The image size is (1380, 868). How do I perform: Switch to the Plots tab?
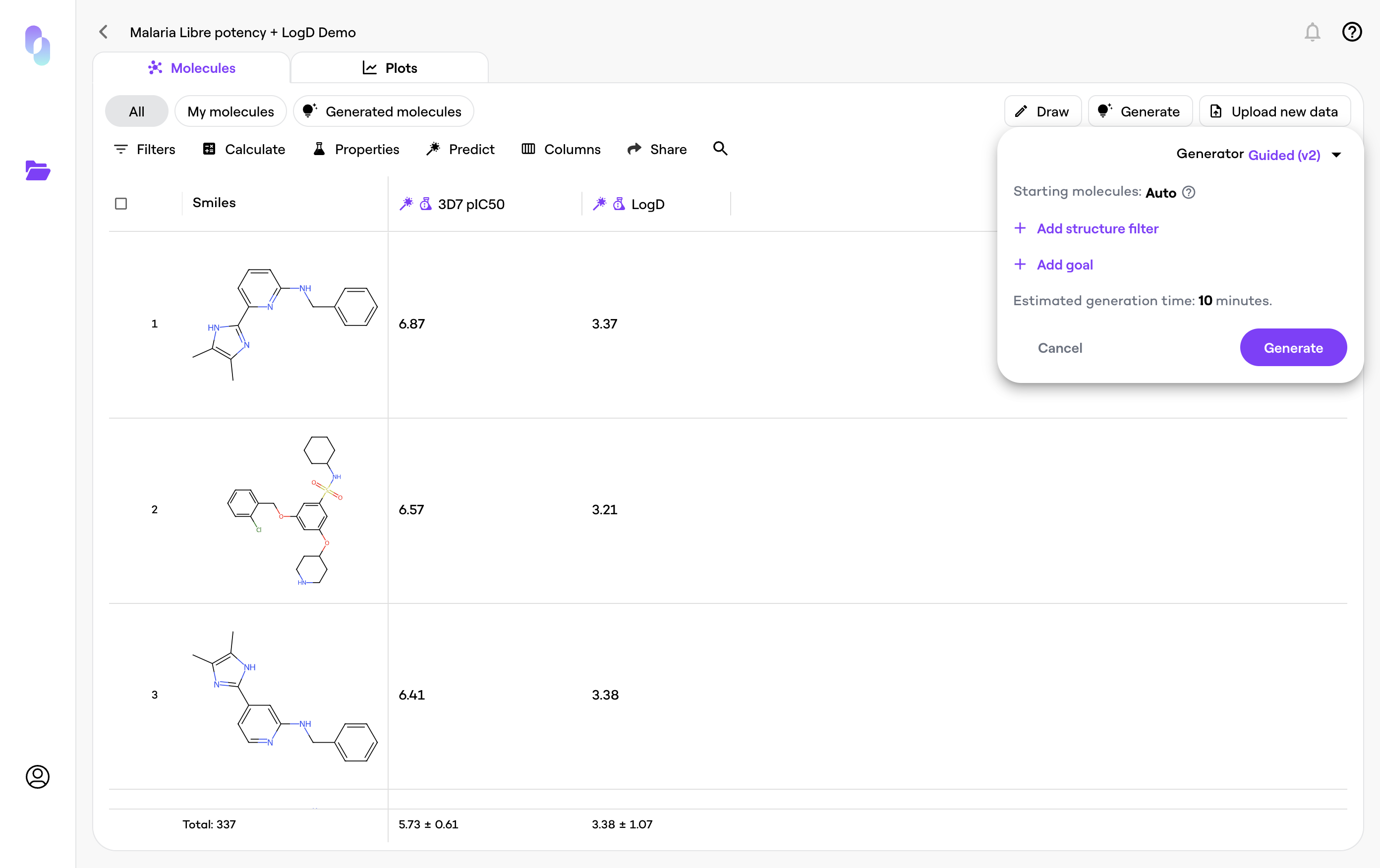390,68
